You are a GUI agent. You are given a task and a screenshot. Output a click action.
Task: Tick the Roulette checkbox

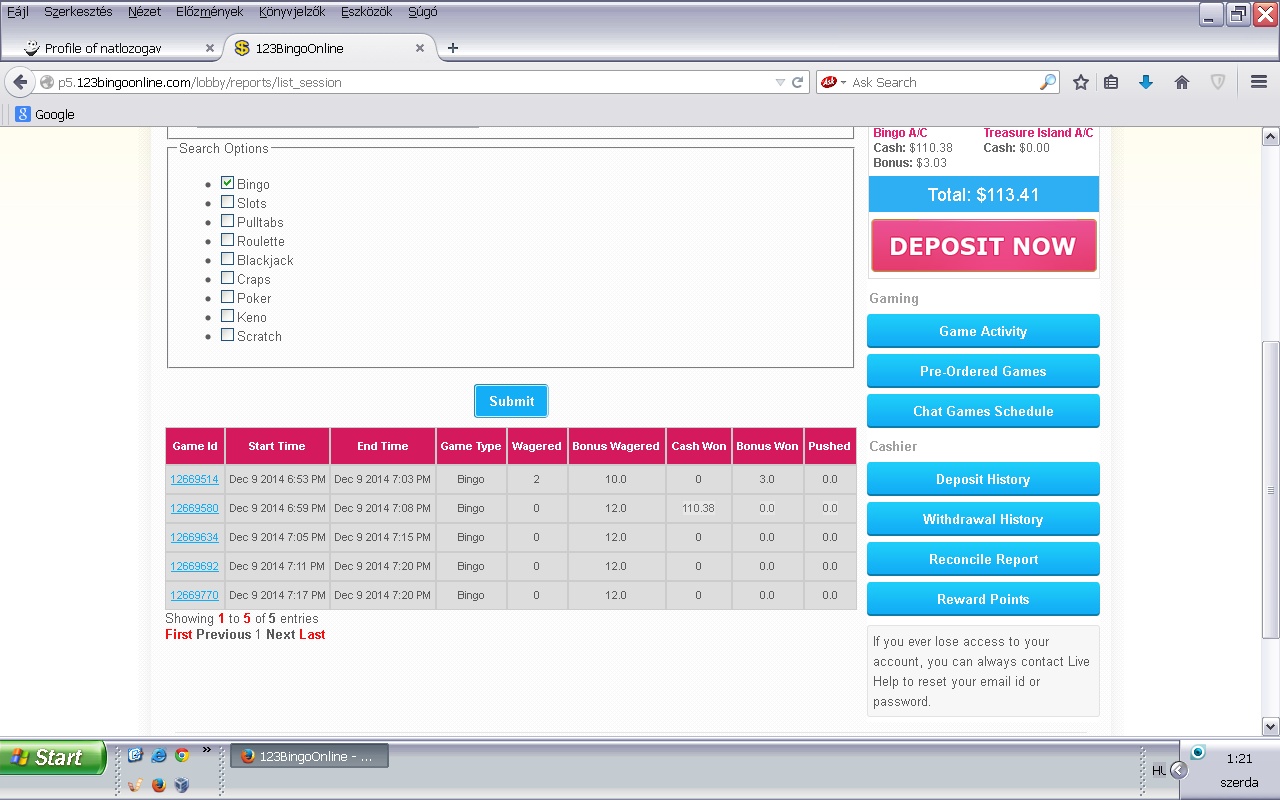coord(228,240)
